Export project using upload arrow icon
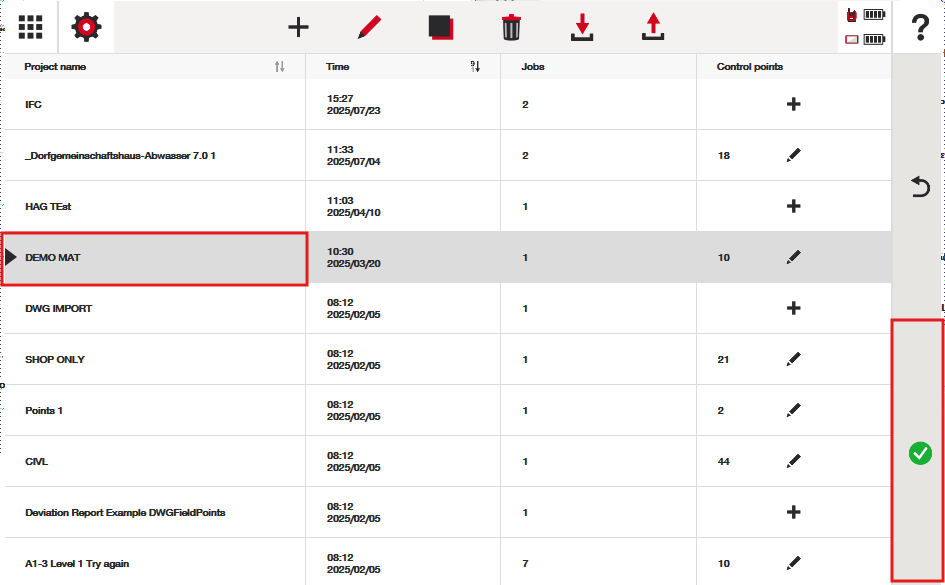 tap(653, 27)
